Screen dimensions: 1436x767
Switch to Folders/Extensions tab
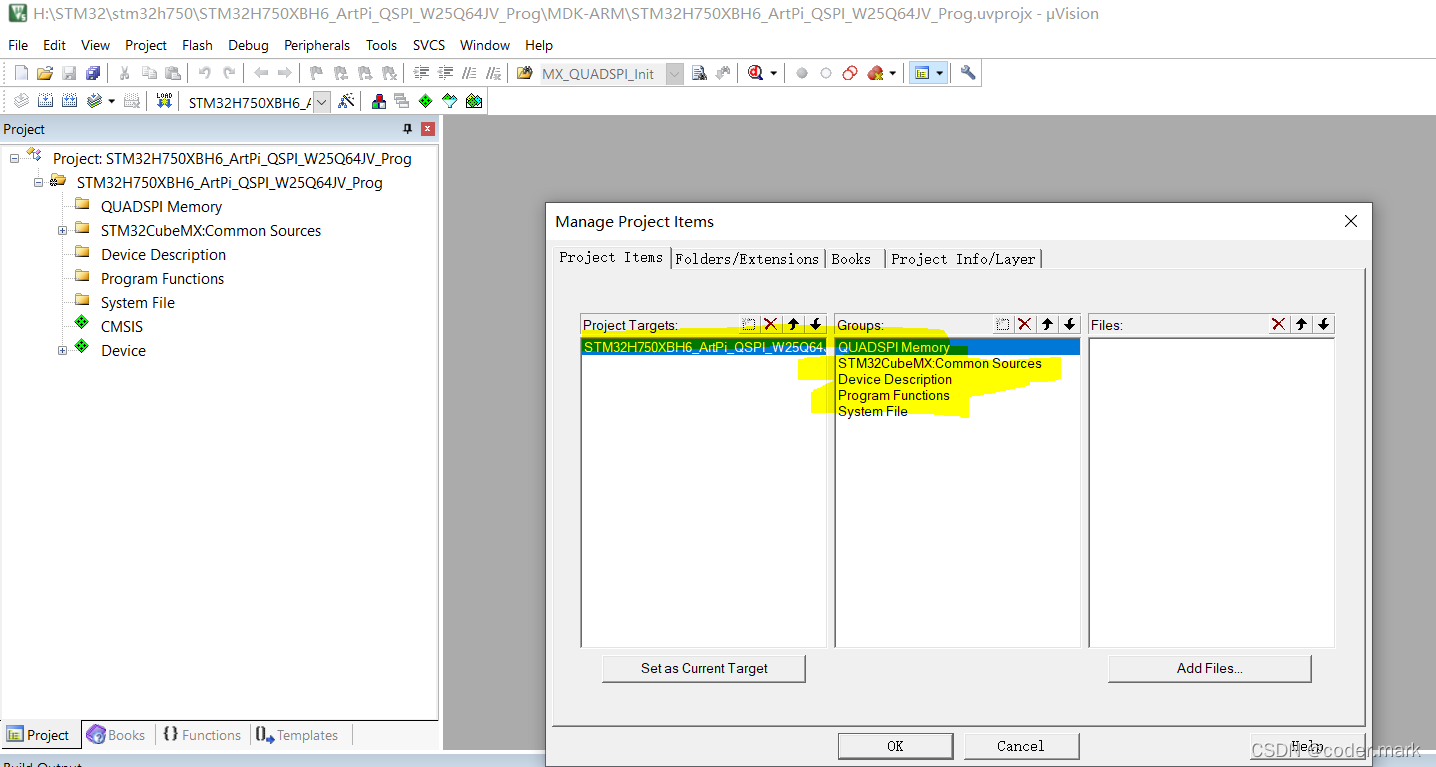click(x=747, y=258)
